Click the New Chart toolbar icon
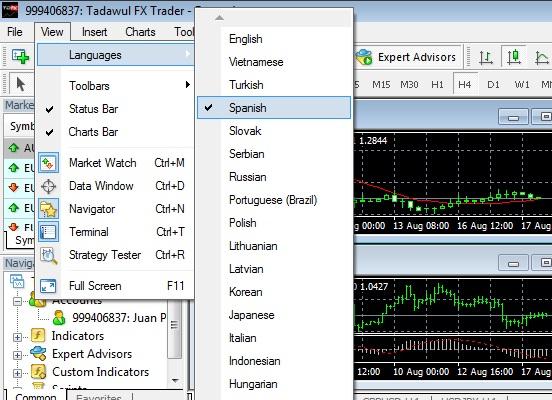The width and height of the screenshot is (552, 400). click(x=20, y=56)
